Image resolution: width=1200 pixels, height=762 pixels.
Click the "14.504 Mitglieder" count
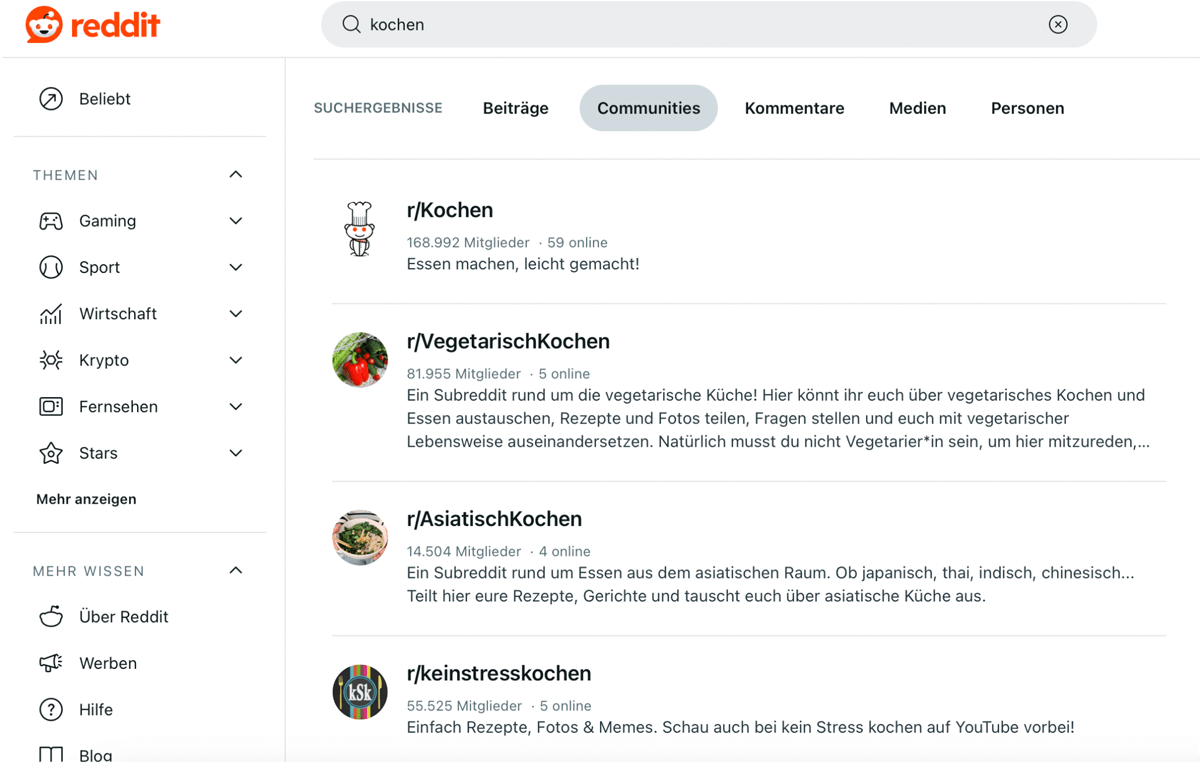click(x=464, y=551)
